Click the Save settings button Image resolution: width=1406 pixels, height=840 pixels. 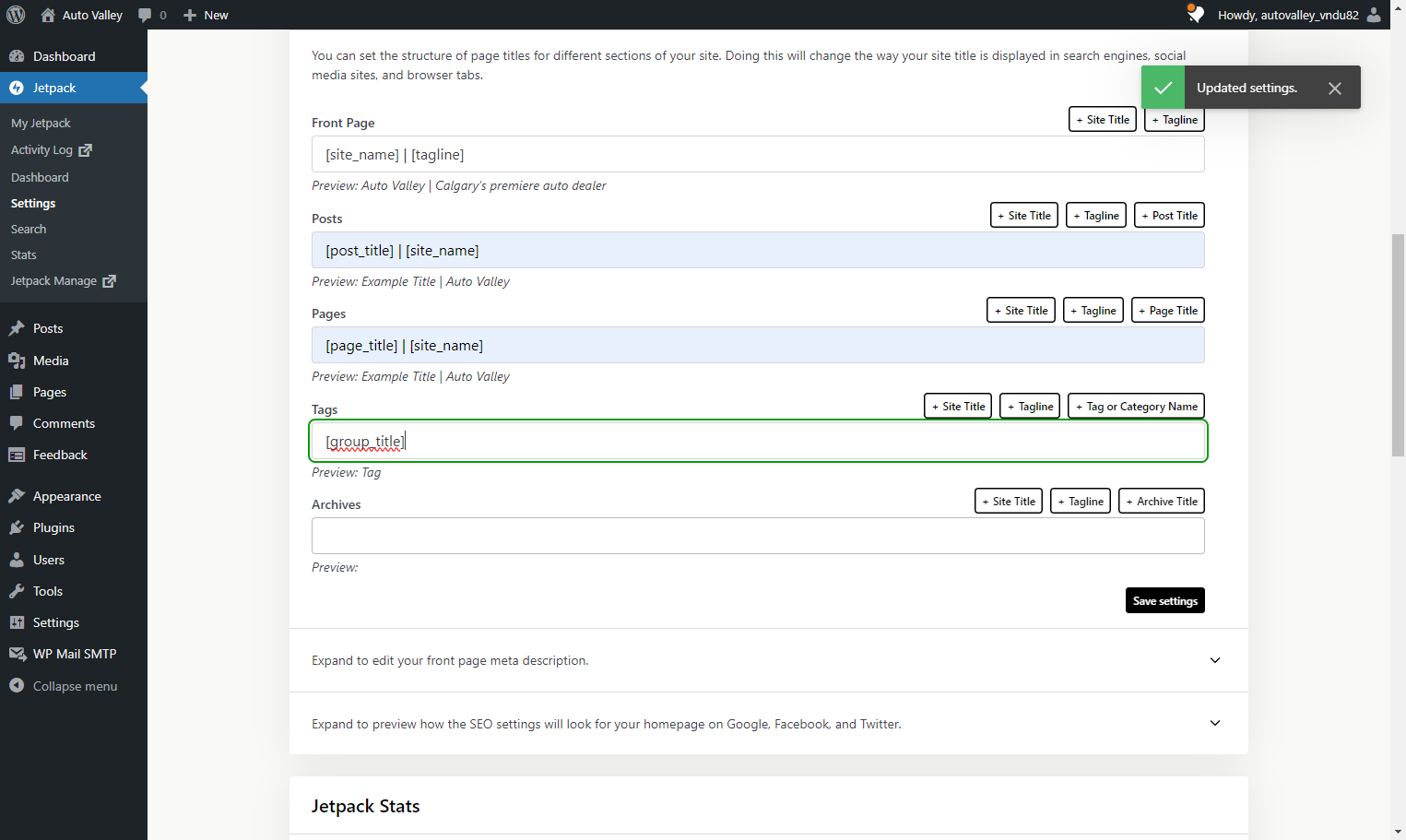[x=1165, y=600]
